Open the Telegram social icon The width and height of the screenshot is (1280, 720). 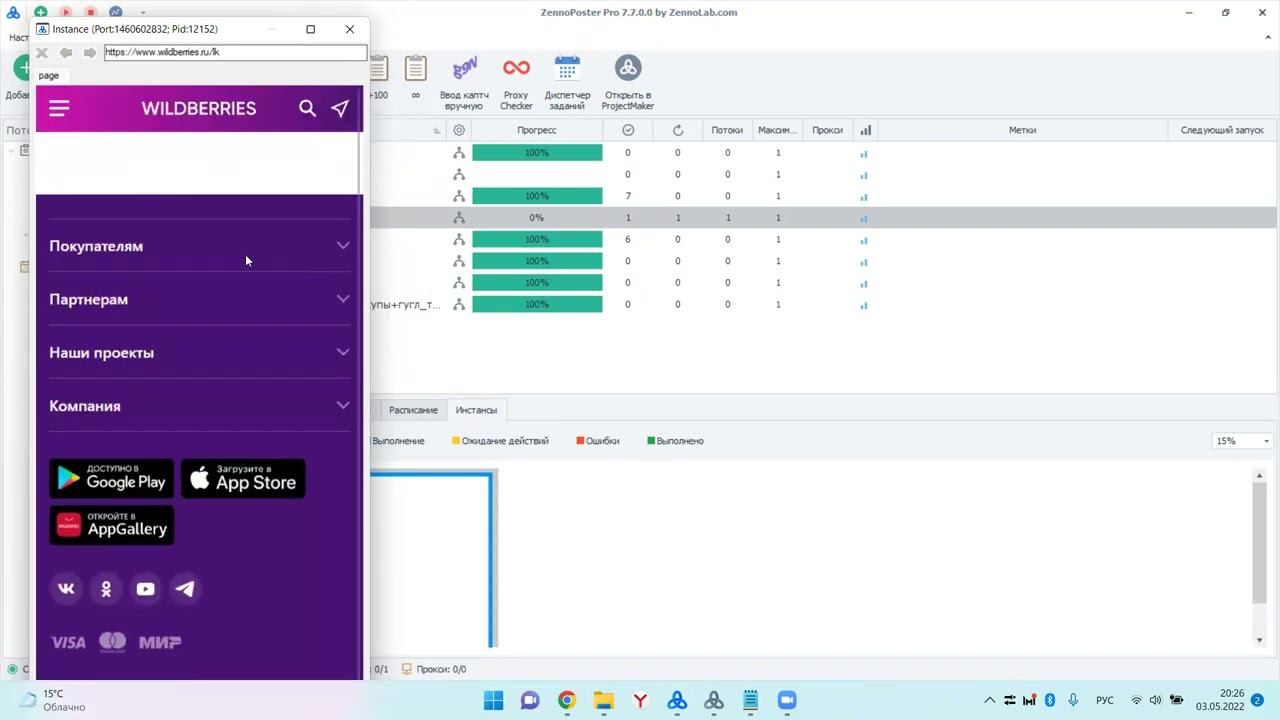185,589
